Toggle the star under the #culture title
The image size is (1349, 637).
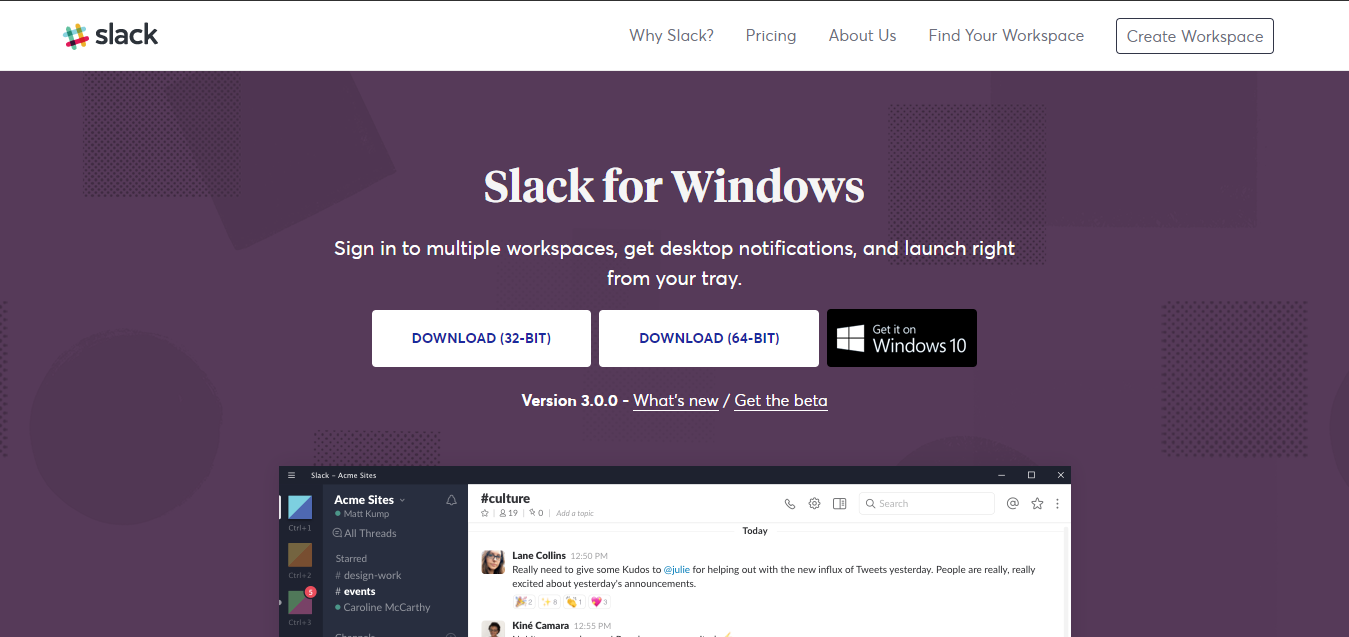tap(485, 513)
